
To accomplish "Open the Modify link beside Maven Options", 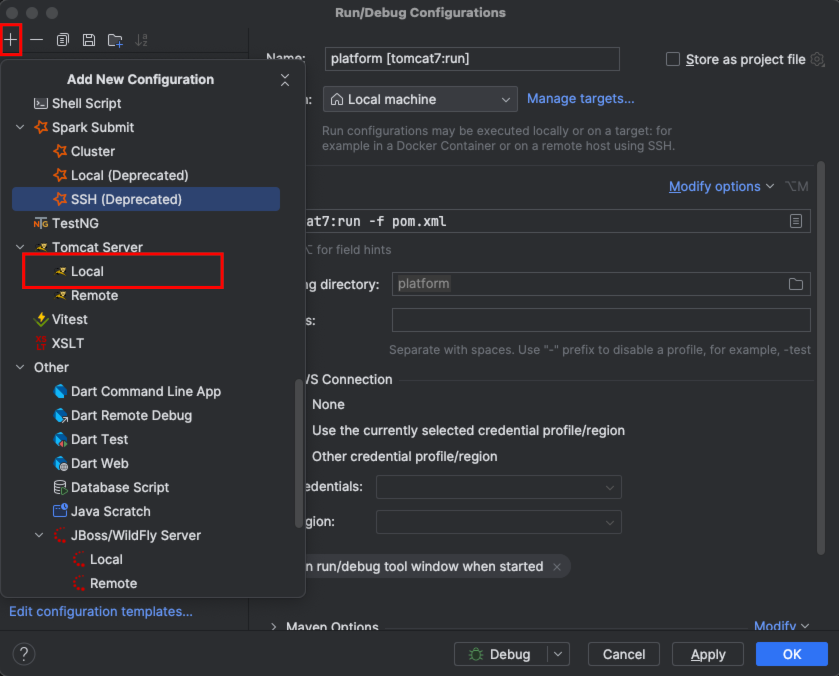I will (781, 626).
